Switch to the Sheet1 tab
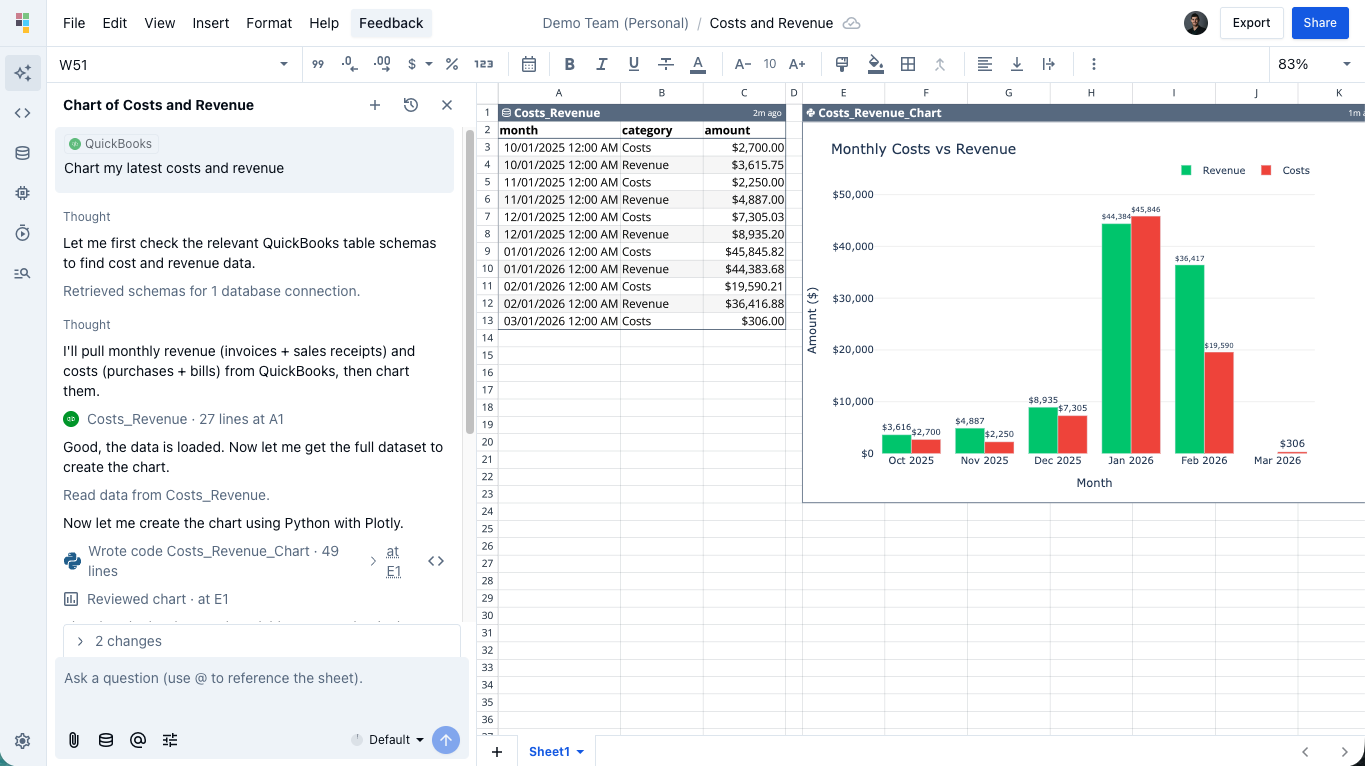This screenshot has height=766, width=1365. point(549,751)
